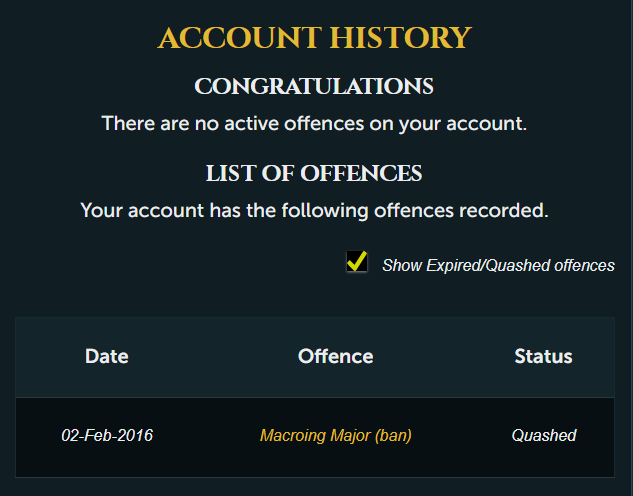
Task: Untick the Show Expired/Quashed offences checkbox
Action: [356, 262]
